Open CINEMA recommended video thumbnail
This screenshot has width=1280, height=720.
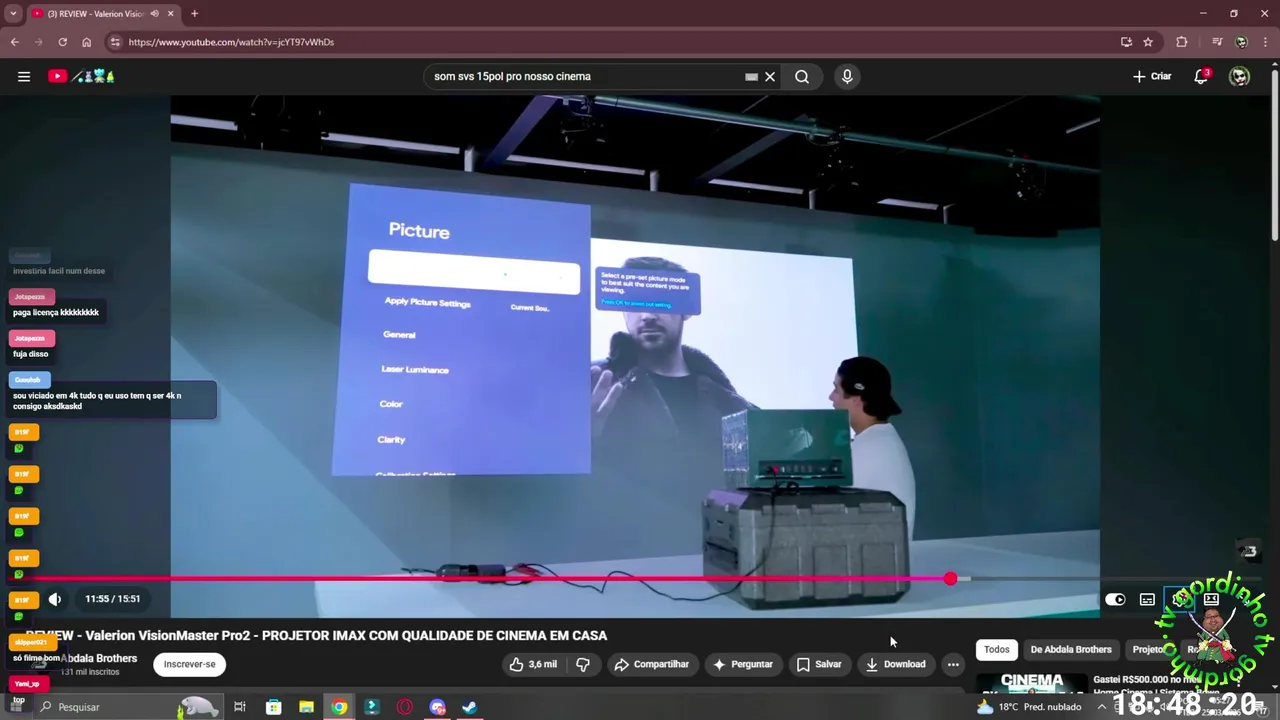pyautogui.click(x=1031, y=684)
